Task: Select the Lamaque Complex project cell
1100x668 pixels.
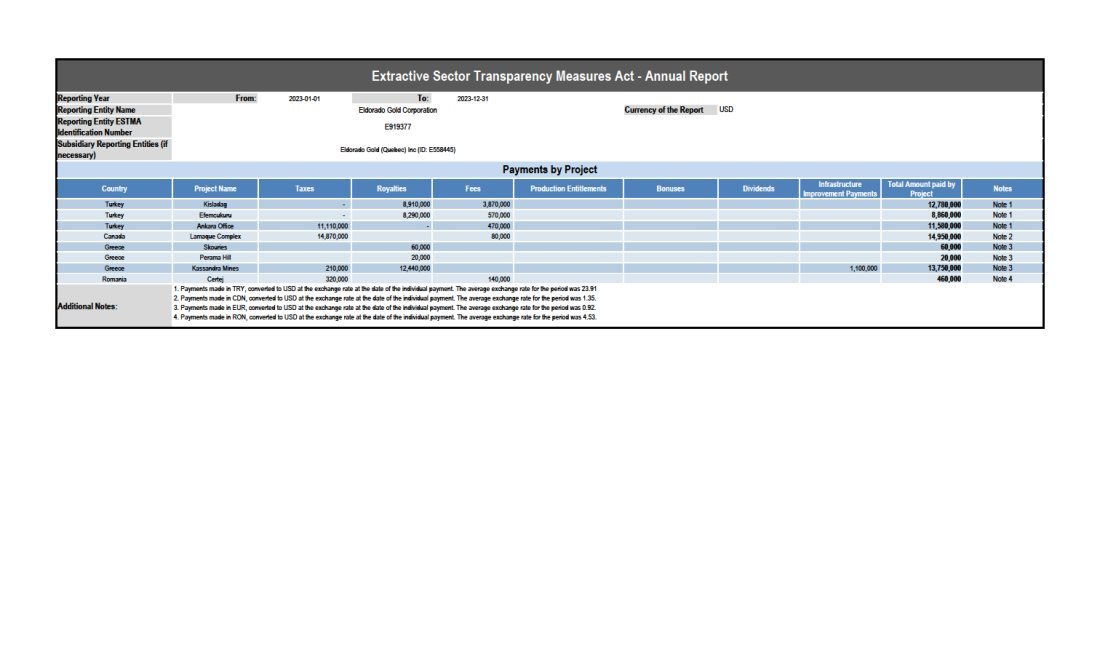Action: pyautogui.click(x=215, y=236)
